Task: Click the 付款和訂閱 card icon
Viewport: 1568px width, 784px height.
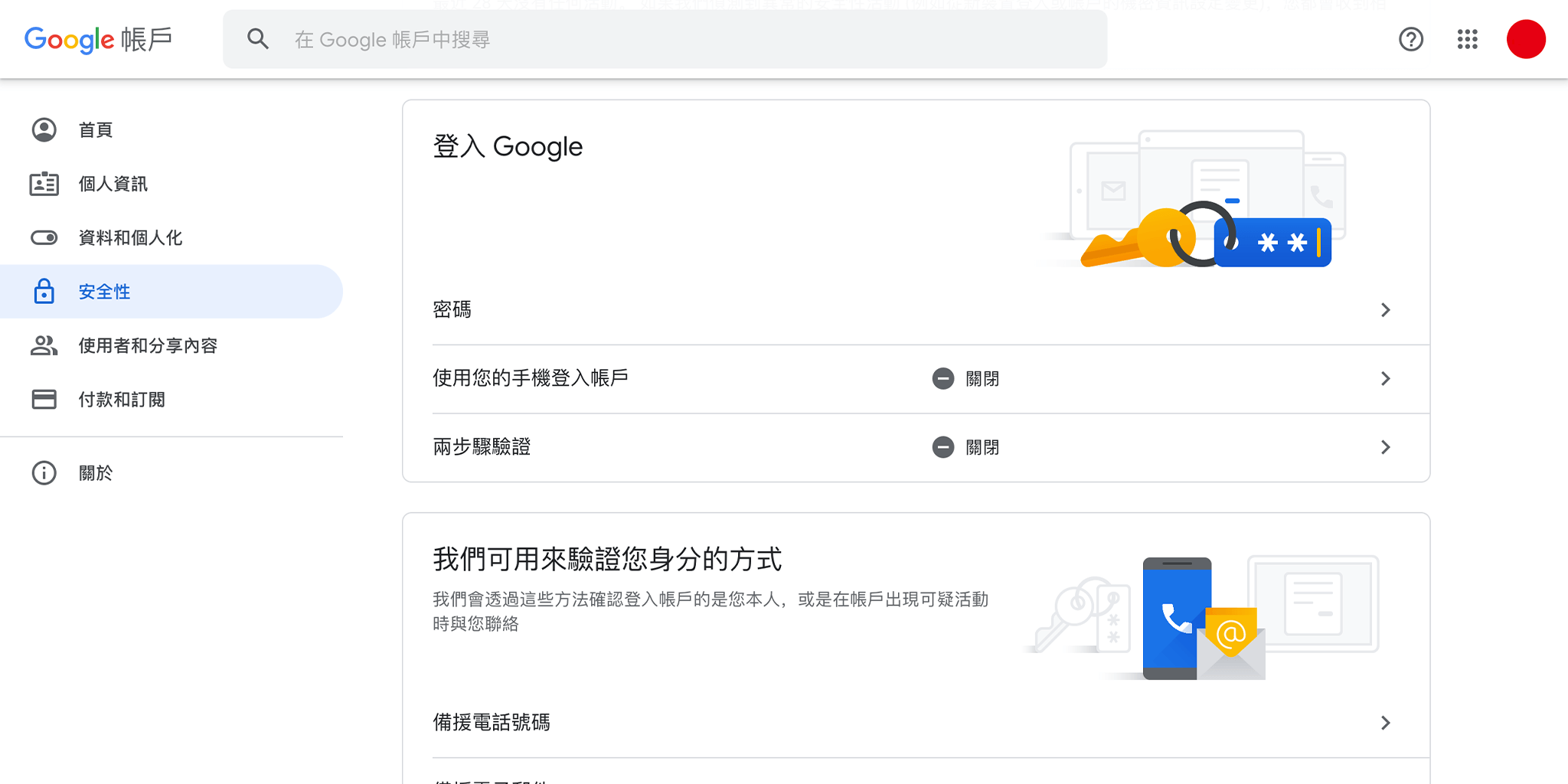Action: point(44,399)
